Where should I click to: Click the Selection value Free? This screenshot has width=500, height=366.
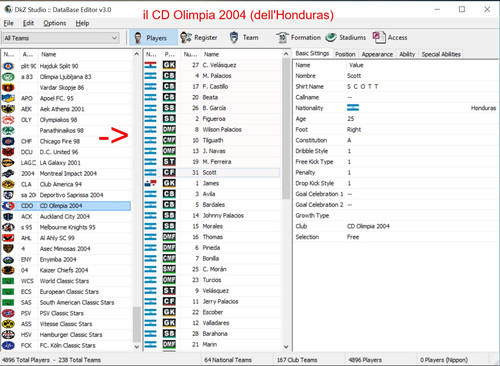coord(353,237)
